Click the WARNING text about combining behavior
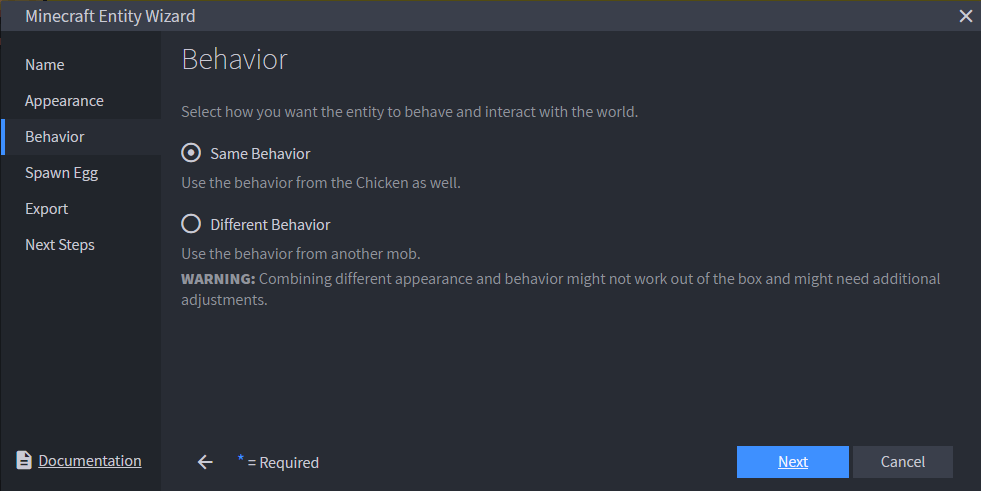Viewport: 981px width, 491px height. pyautogui.click(x=561, y=289)
